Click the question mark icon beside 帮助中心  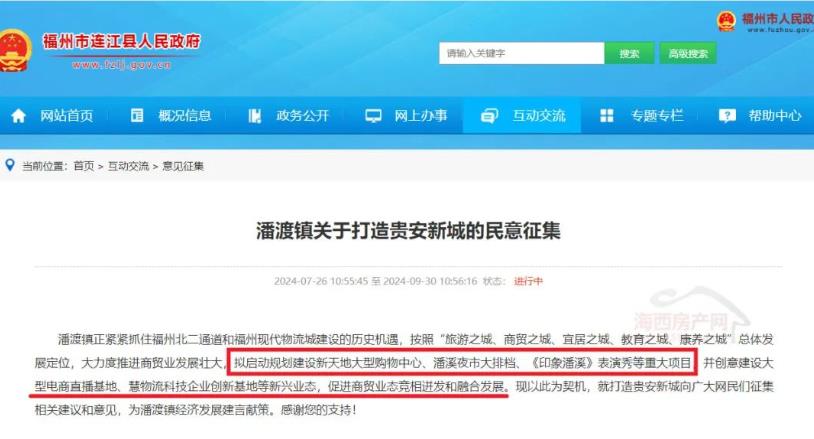coord(727,115)
